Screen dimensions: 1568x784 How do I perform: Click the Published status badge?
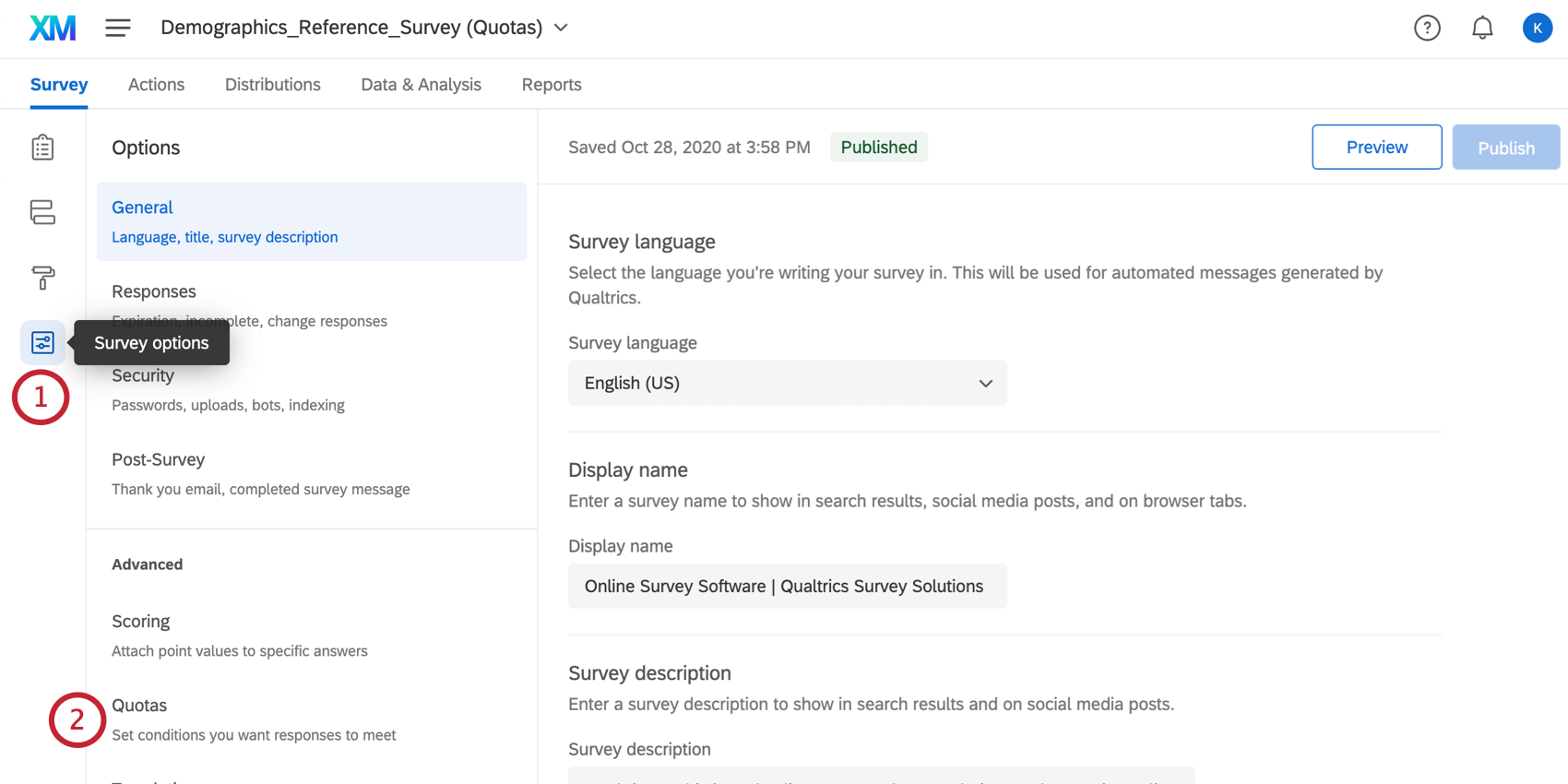[x=879, y=147]
